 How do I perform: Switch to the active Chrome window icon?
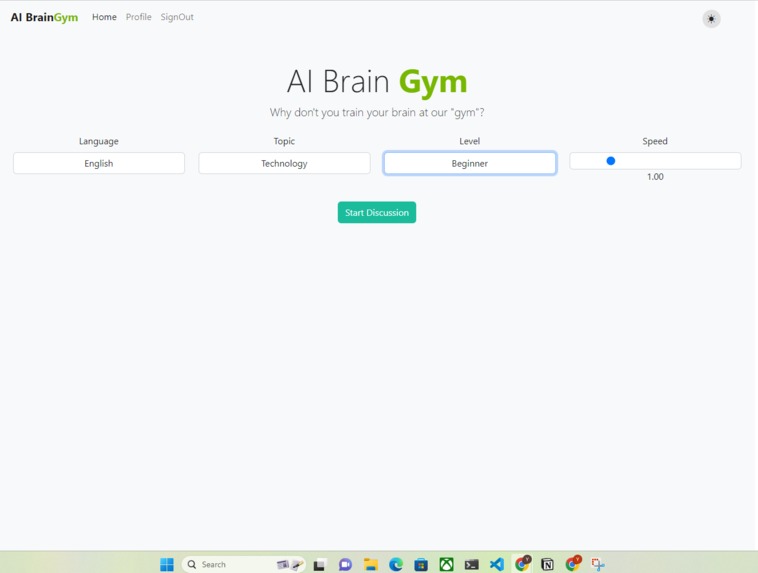[x=523, y=563]
